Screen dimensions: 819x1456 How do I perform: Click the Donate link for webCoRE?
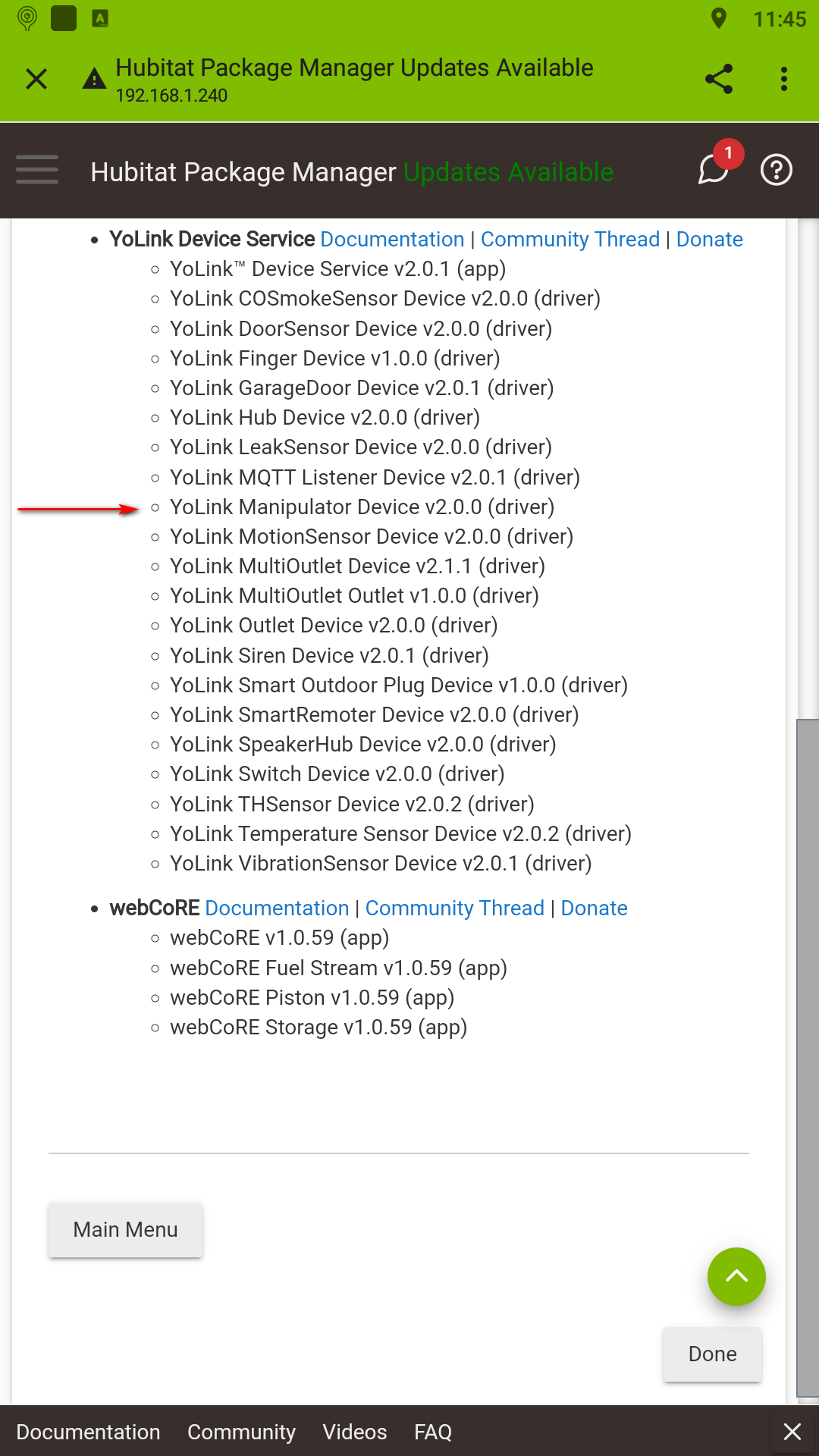pos(594,908)
